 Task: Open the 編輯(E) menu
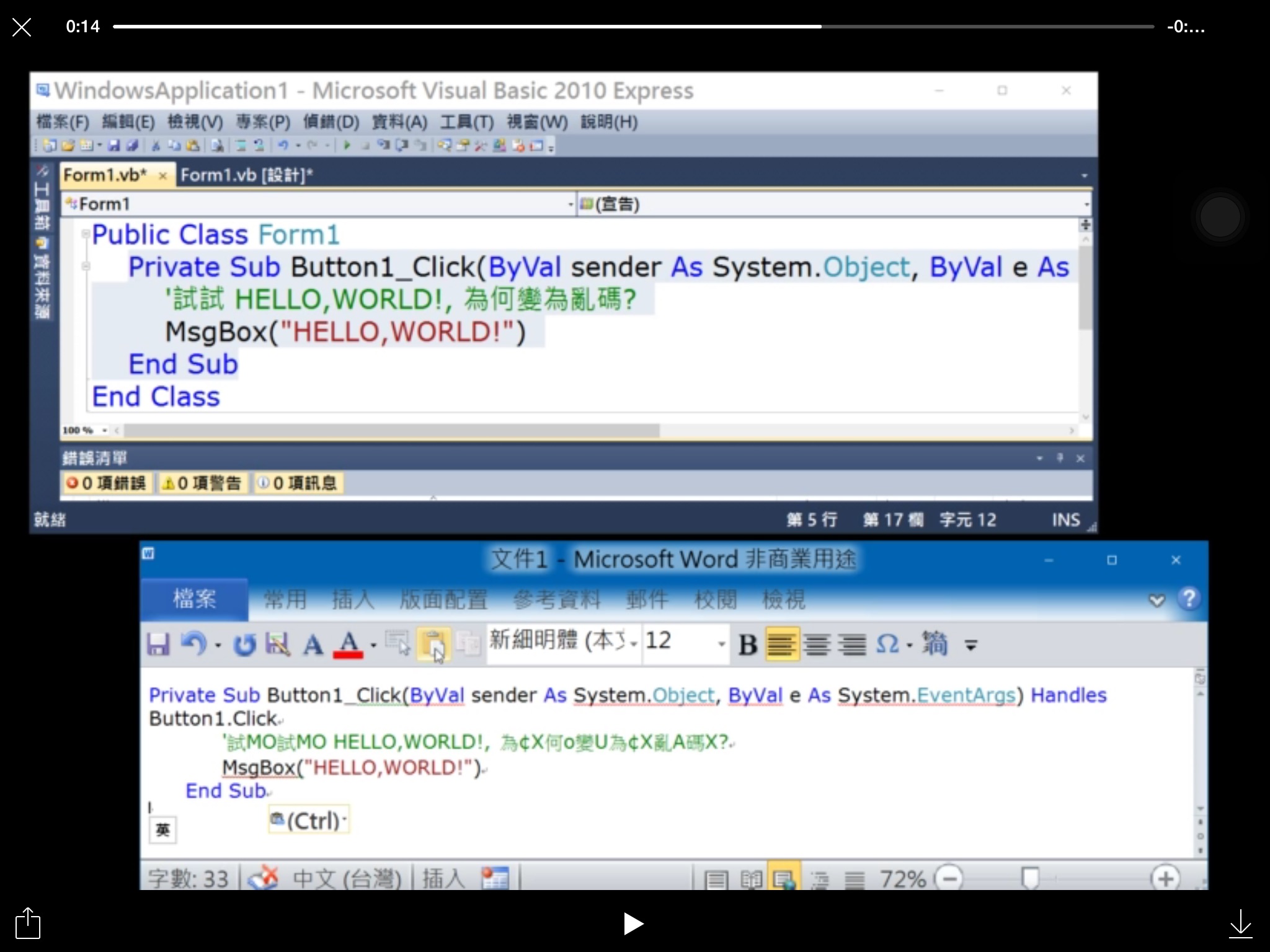pos(128,122)
